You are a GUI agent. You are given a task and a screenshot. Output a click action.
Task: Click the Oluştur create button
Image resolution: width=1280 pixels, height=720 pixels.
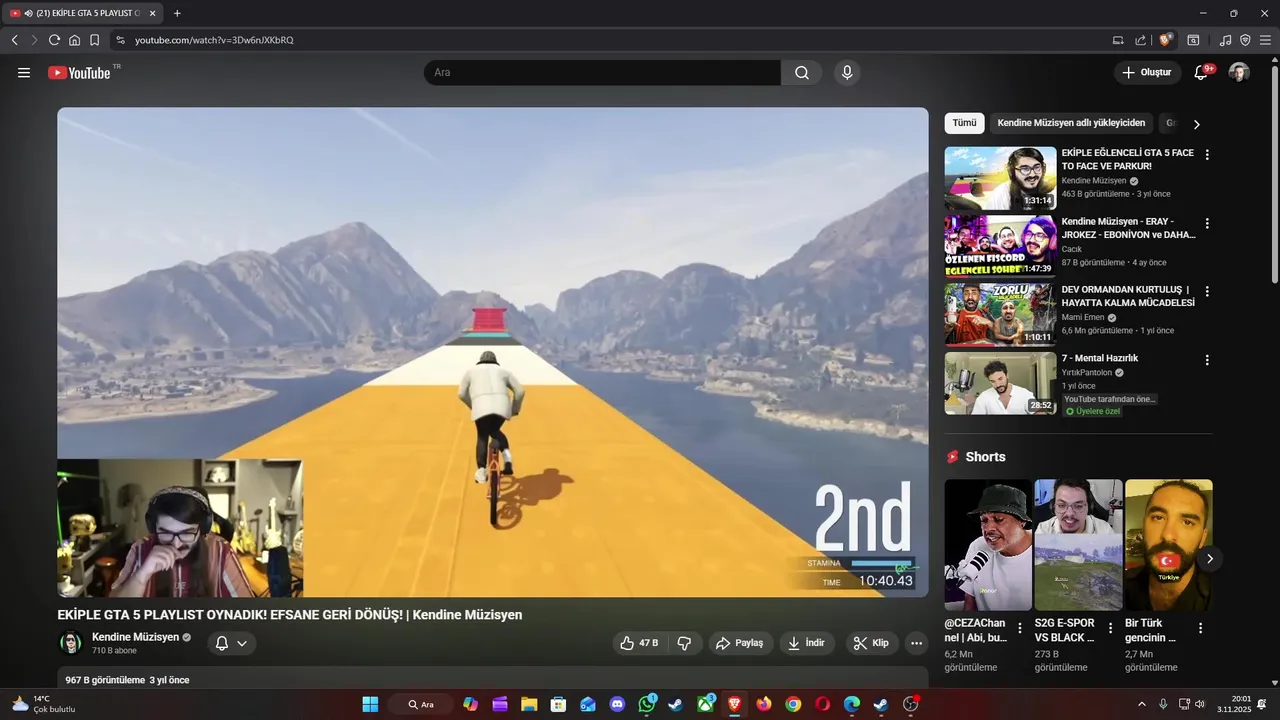click(1146, 72)
